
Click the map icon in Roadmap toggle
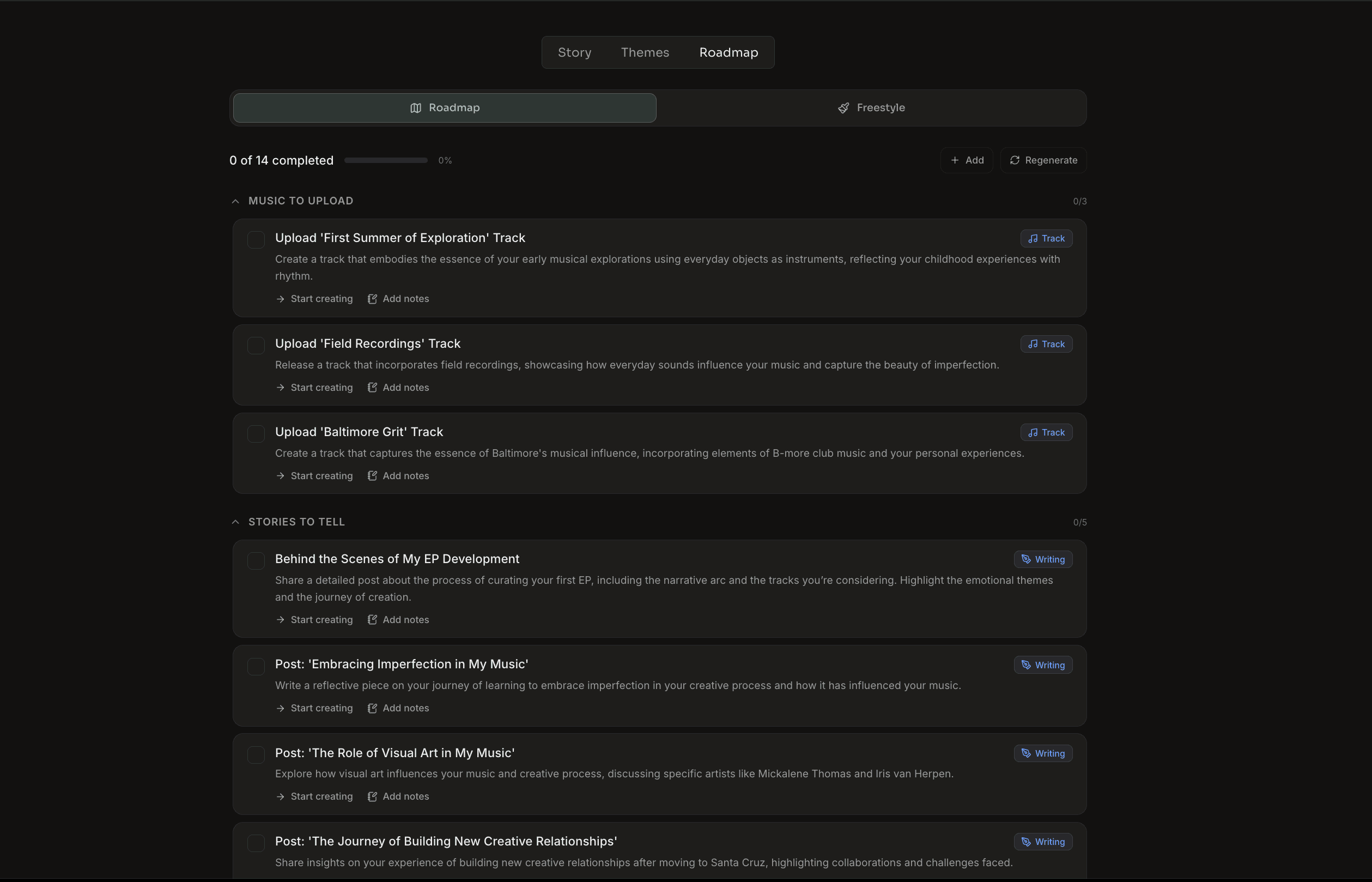(416, 108)
